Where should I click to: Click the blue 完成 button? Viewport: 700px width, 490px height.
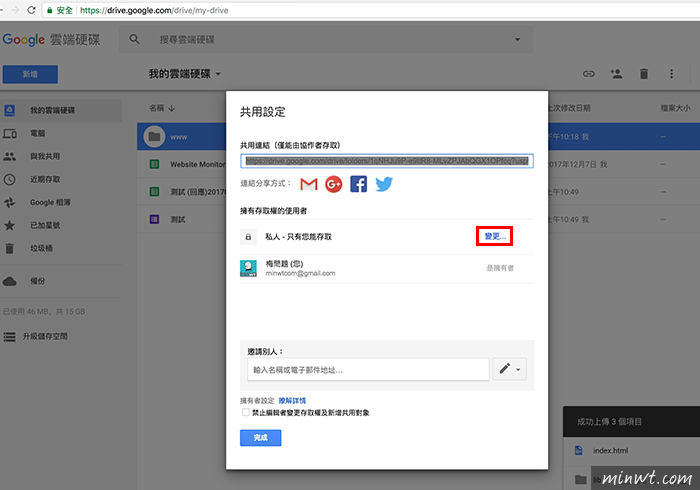tap(260, 438)
